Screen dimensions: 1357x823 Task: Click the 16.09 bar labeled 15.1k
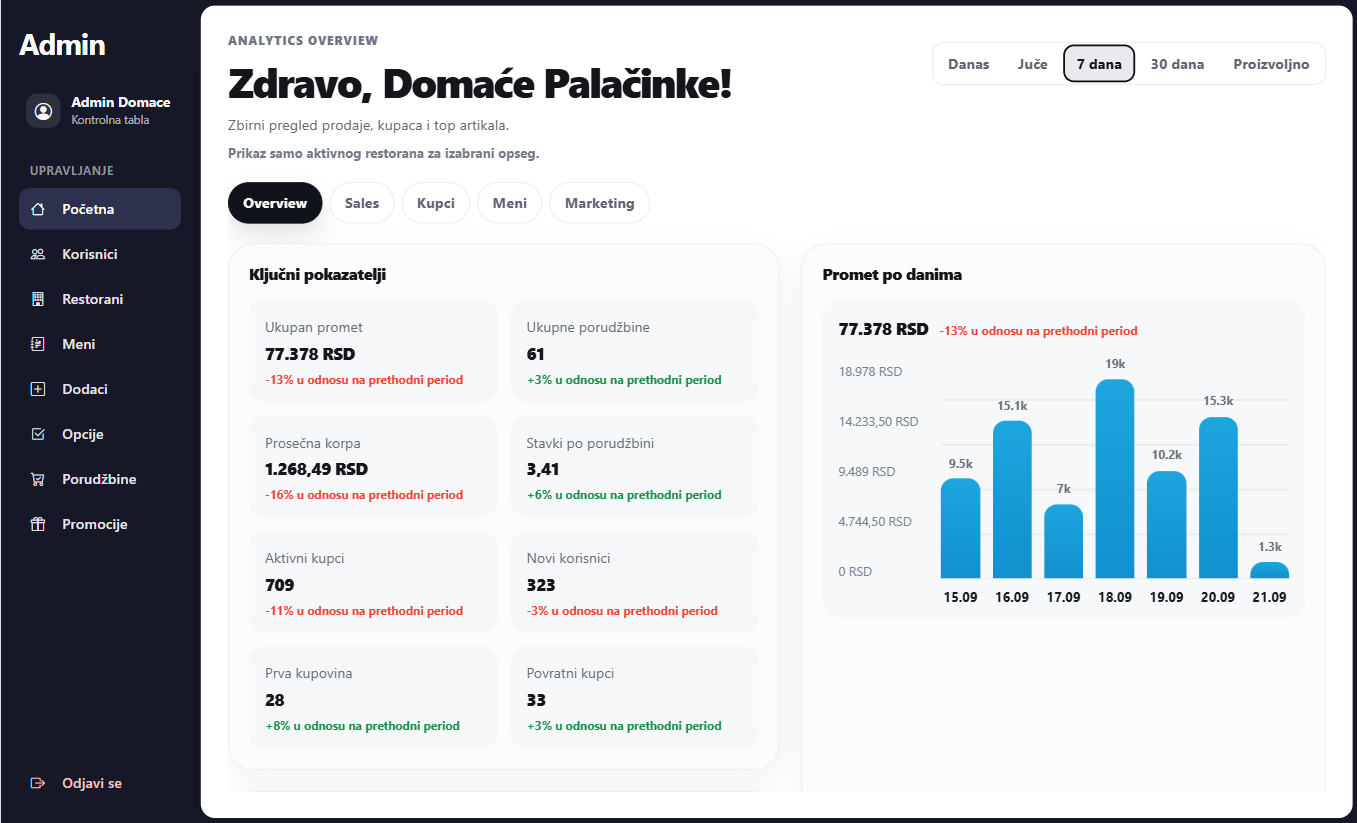pos(1012,500)
